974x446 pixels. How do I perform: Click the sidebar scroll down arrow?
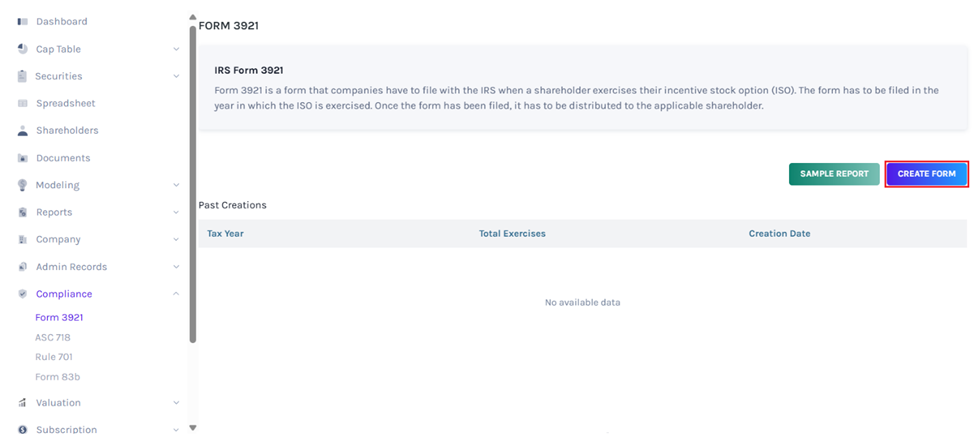click(193, 427)
